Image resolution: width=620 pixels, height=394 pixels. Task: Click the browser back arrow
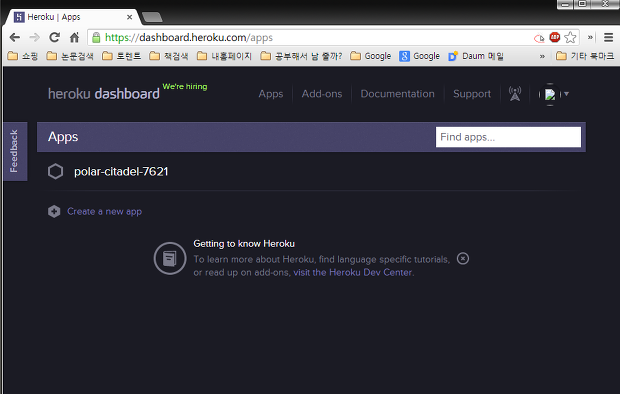pos(15,38)
